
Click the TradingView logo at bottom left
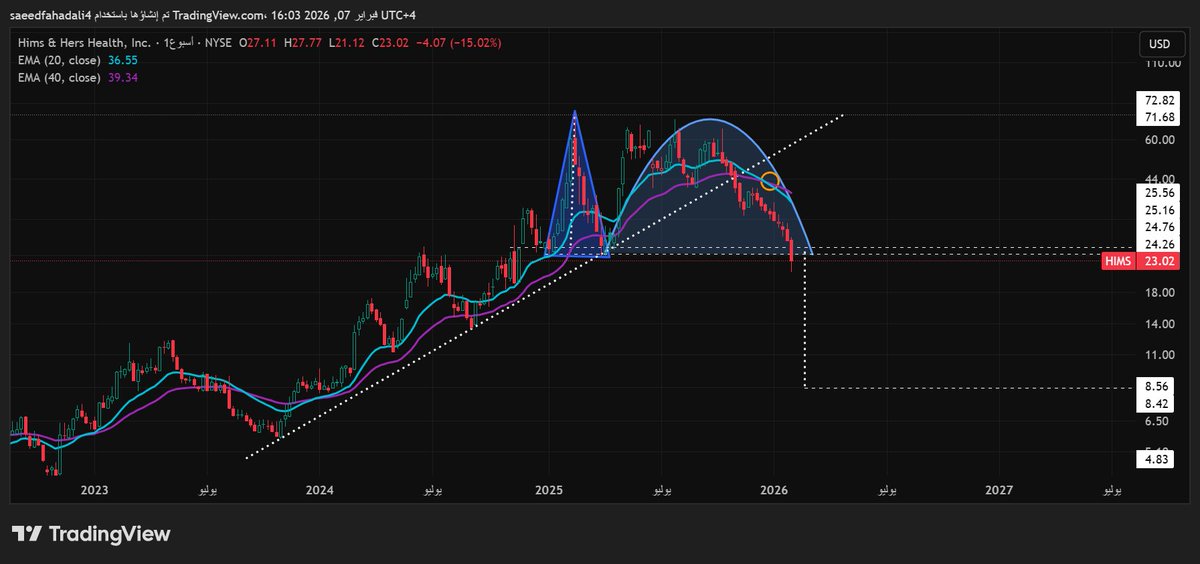(x=91, y=534)
